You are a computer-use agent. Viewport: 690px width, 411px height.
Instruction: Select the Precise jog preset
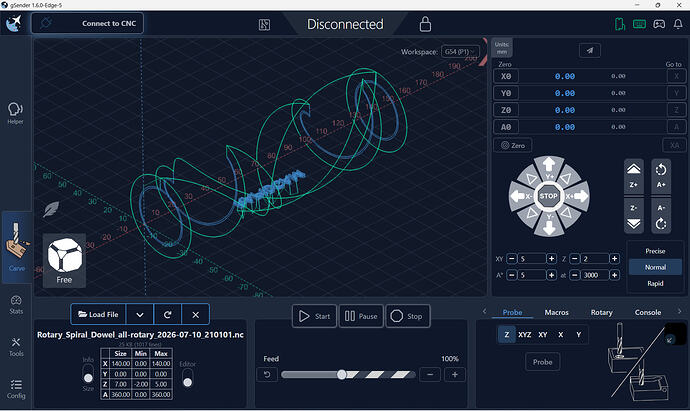point(655,251)
